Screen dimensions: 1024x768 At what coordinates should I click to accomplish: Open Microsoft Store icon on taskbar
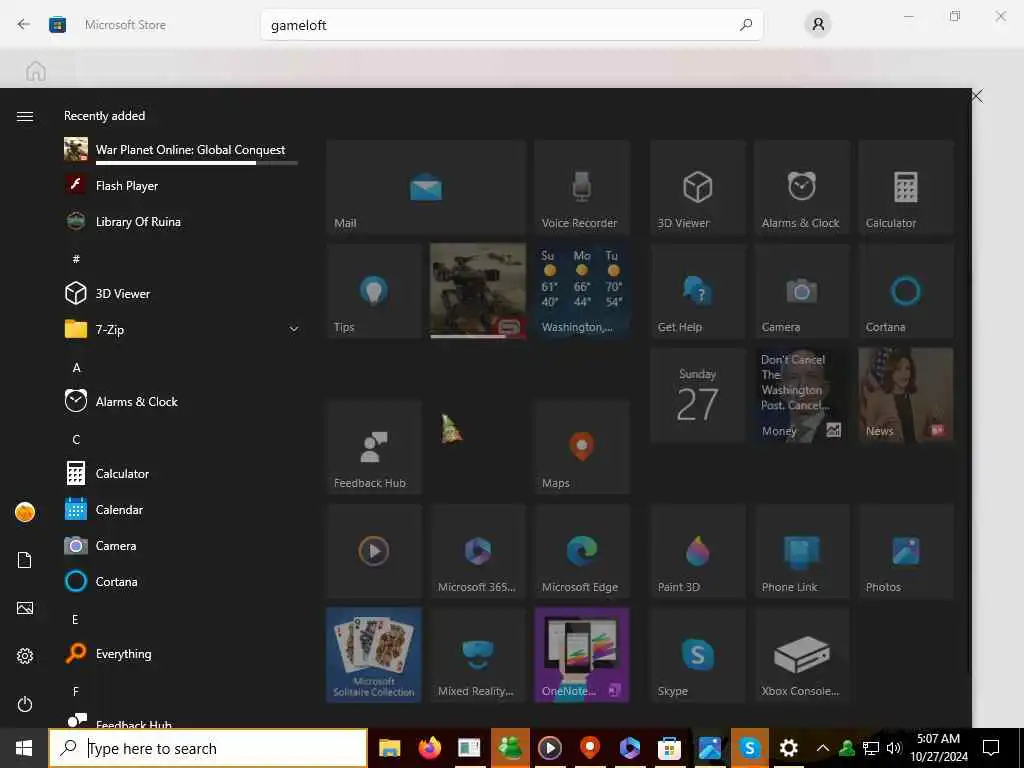pos(669,748)
